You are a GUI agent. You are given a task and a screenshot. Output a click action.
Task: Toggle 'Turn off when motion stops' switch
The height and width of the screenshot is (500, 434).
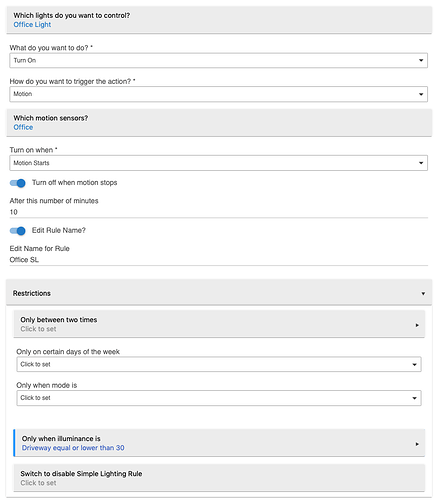17,183
